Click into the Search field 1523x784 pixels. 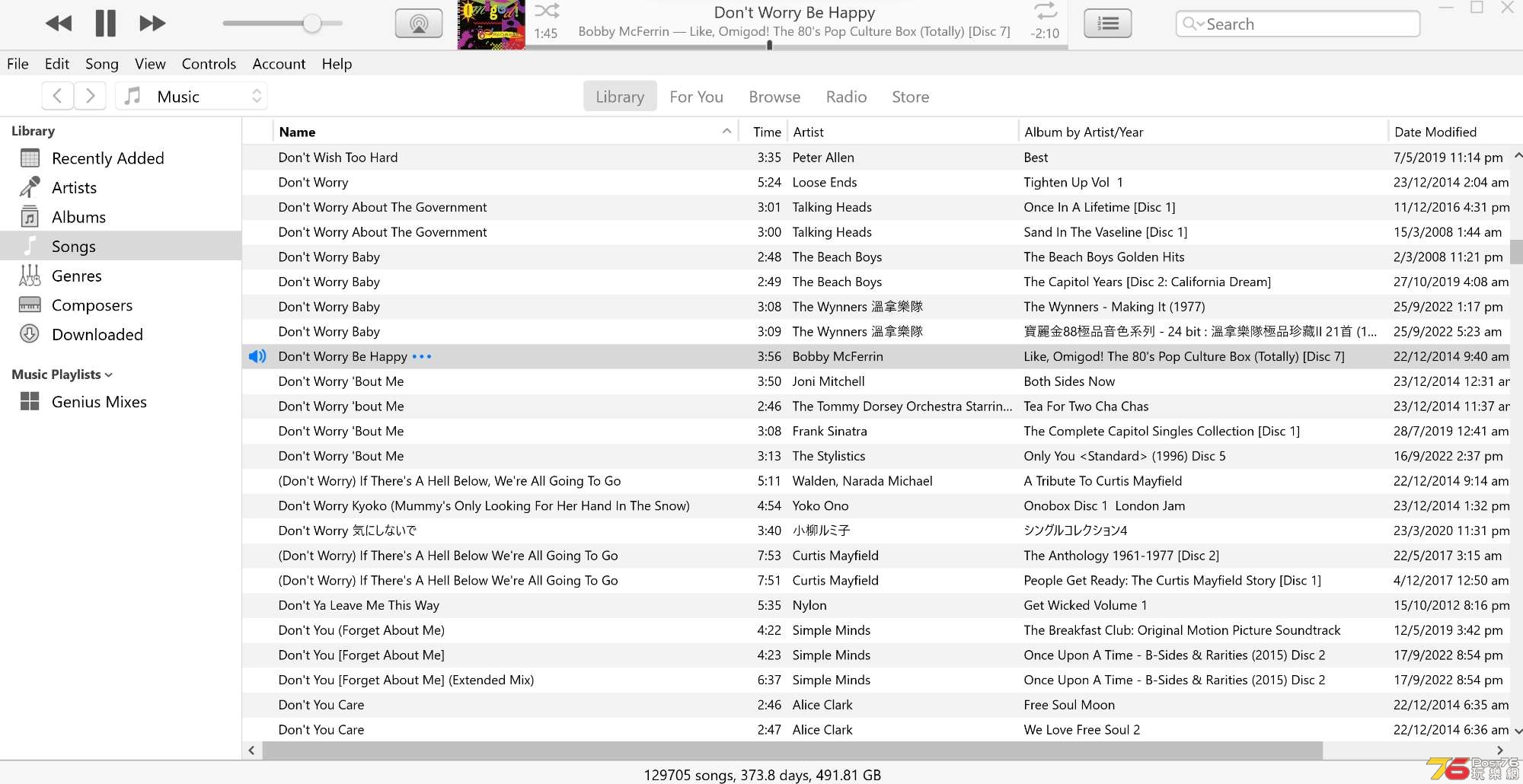[1298, 24]
